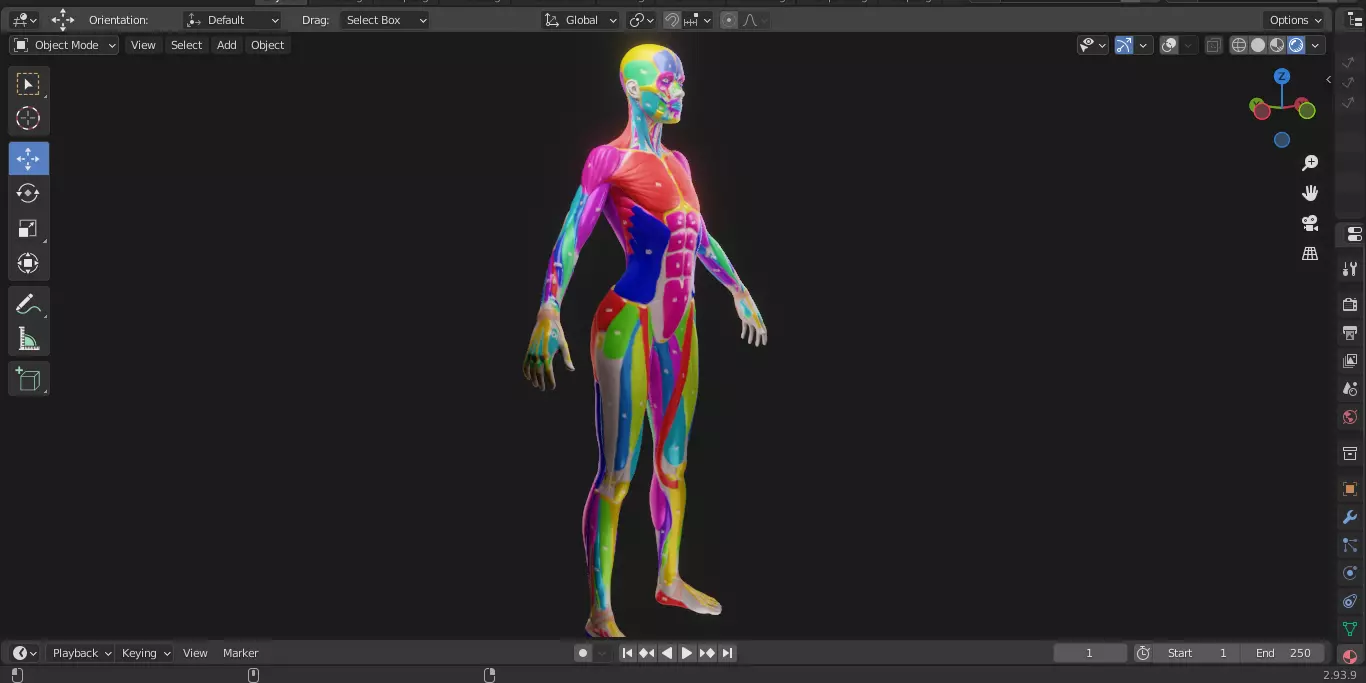
Task: Open the Physics properties tab
Action: click(x=1350, y=573)
